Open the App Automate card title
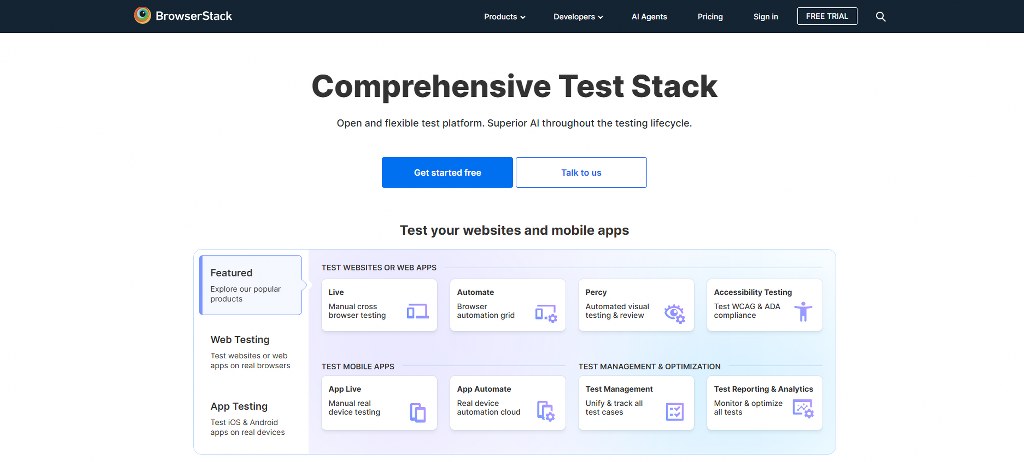Viewport: 1024px width, 462px height. pyautogui.click(x=484, y=389)
